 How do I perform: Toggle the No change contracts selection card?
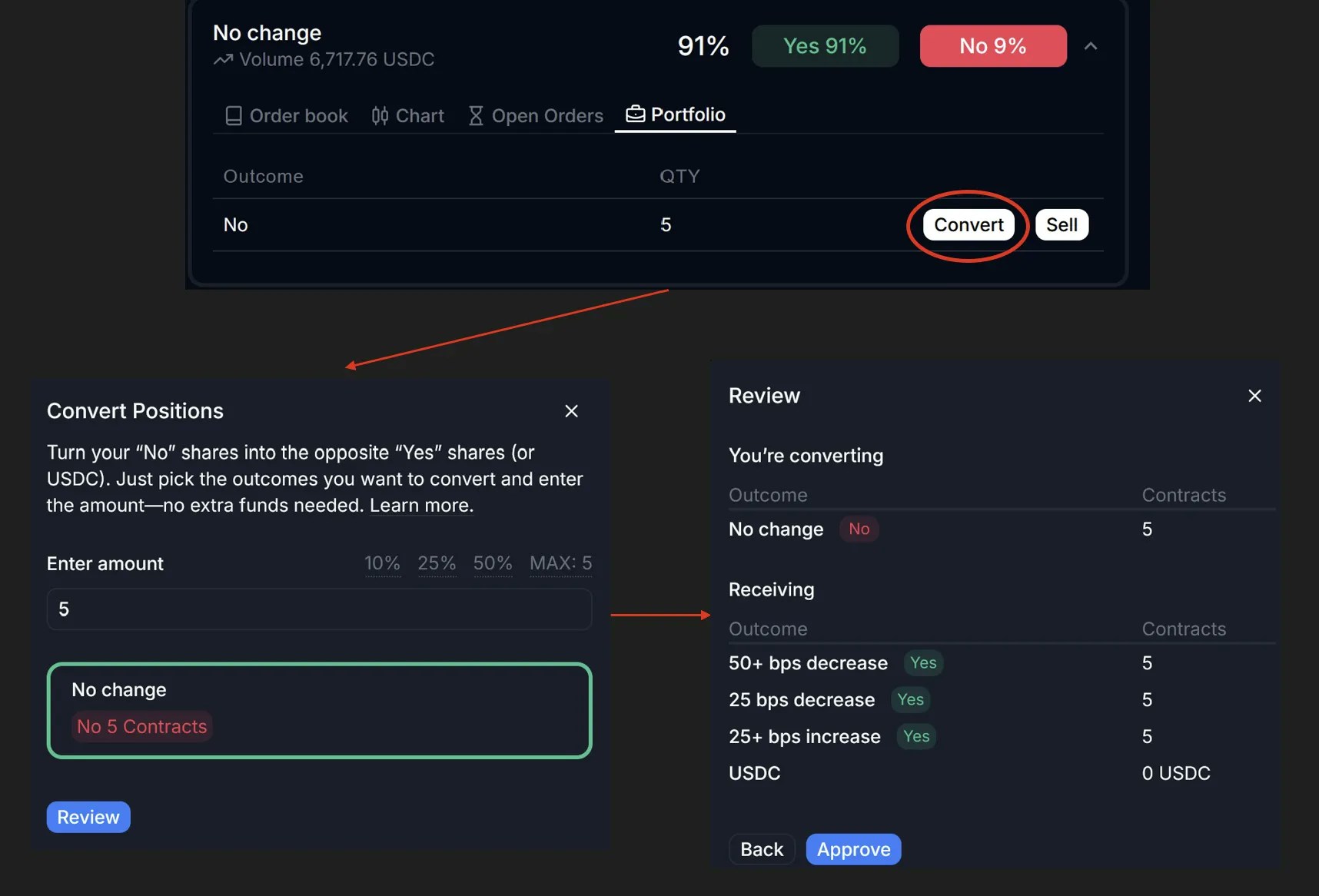coord(320,709)
